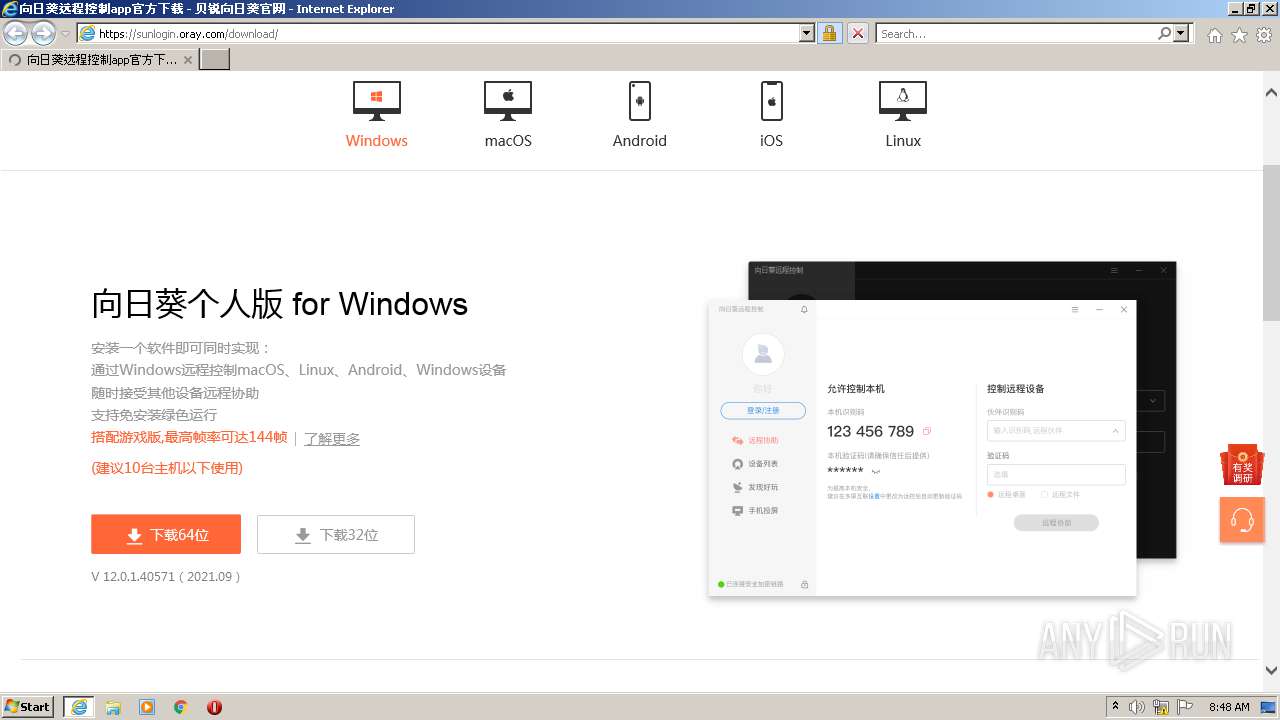Viewport: 1280px width, 720px height.
Task: Open recent pages dropdown arrow
Action: pos(65,34)
